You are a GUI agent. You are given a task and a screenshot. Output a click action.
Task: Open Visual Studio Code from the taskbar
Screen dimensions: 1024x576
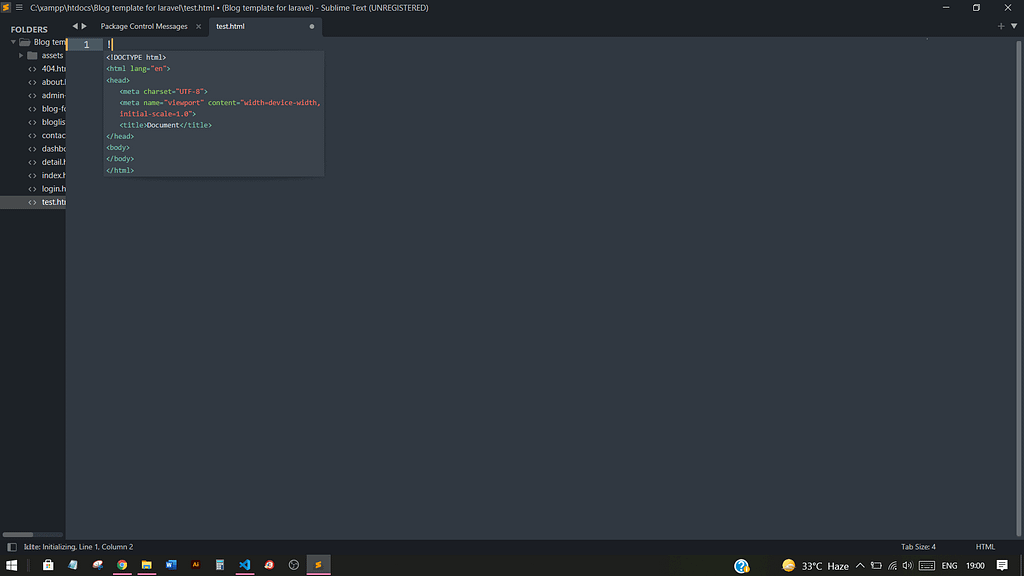pyautogui.click(x=244, y=564)
